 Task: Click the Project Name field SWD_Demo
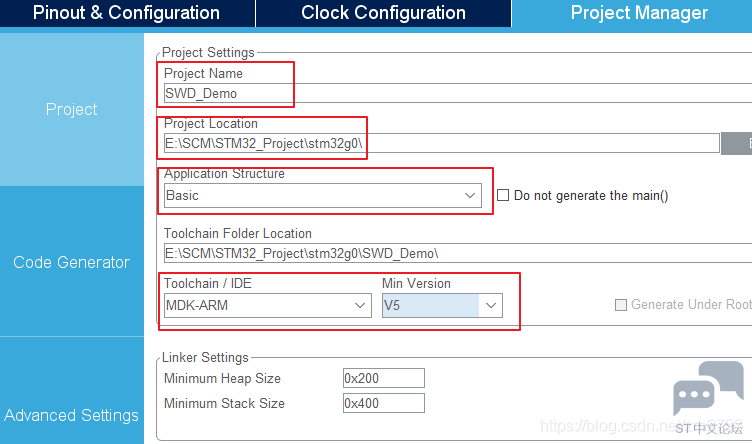[458, 93]
